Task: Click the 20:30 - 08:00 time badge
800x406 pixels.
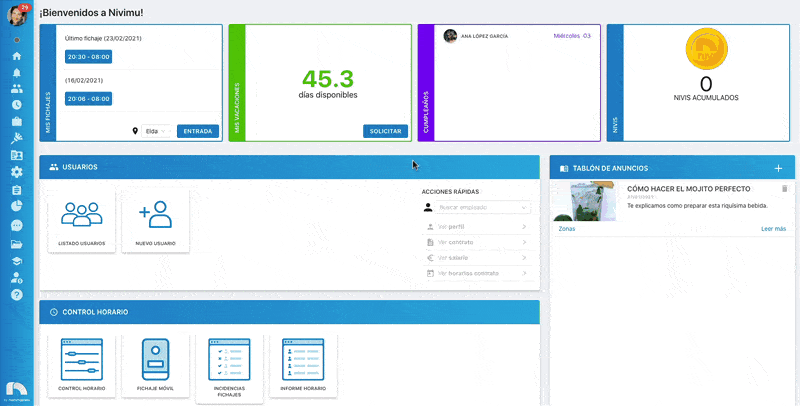Action: pyautogui.click(x=88, y=57)
